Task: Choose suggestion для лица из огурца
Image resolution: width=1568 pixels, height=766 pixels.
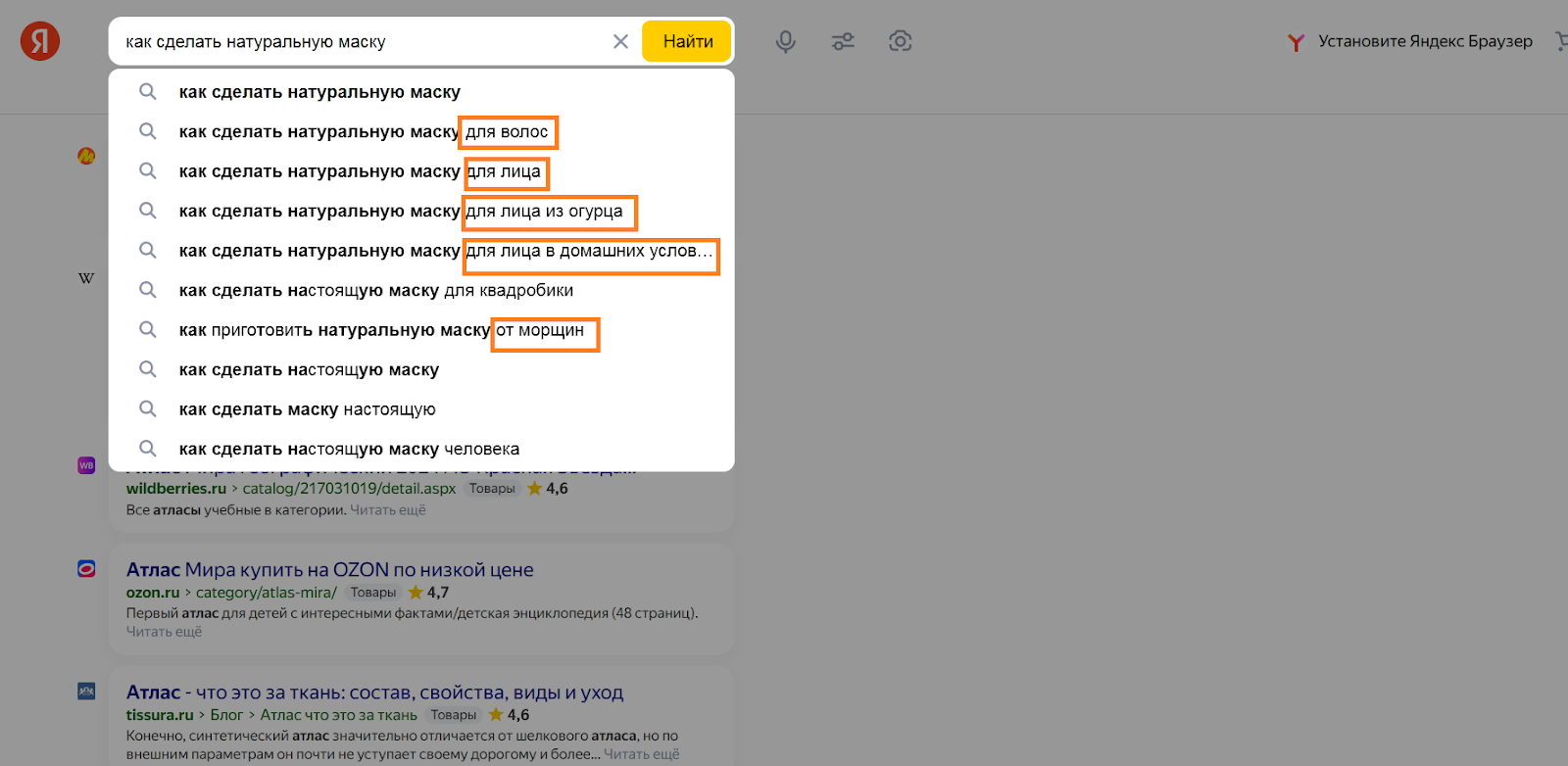Action: click(x=400, y=212)
